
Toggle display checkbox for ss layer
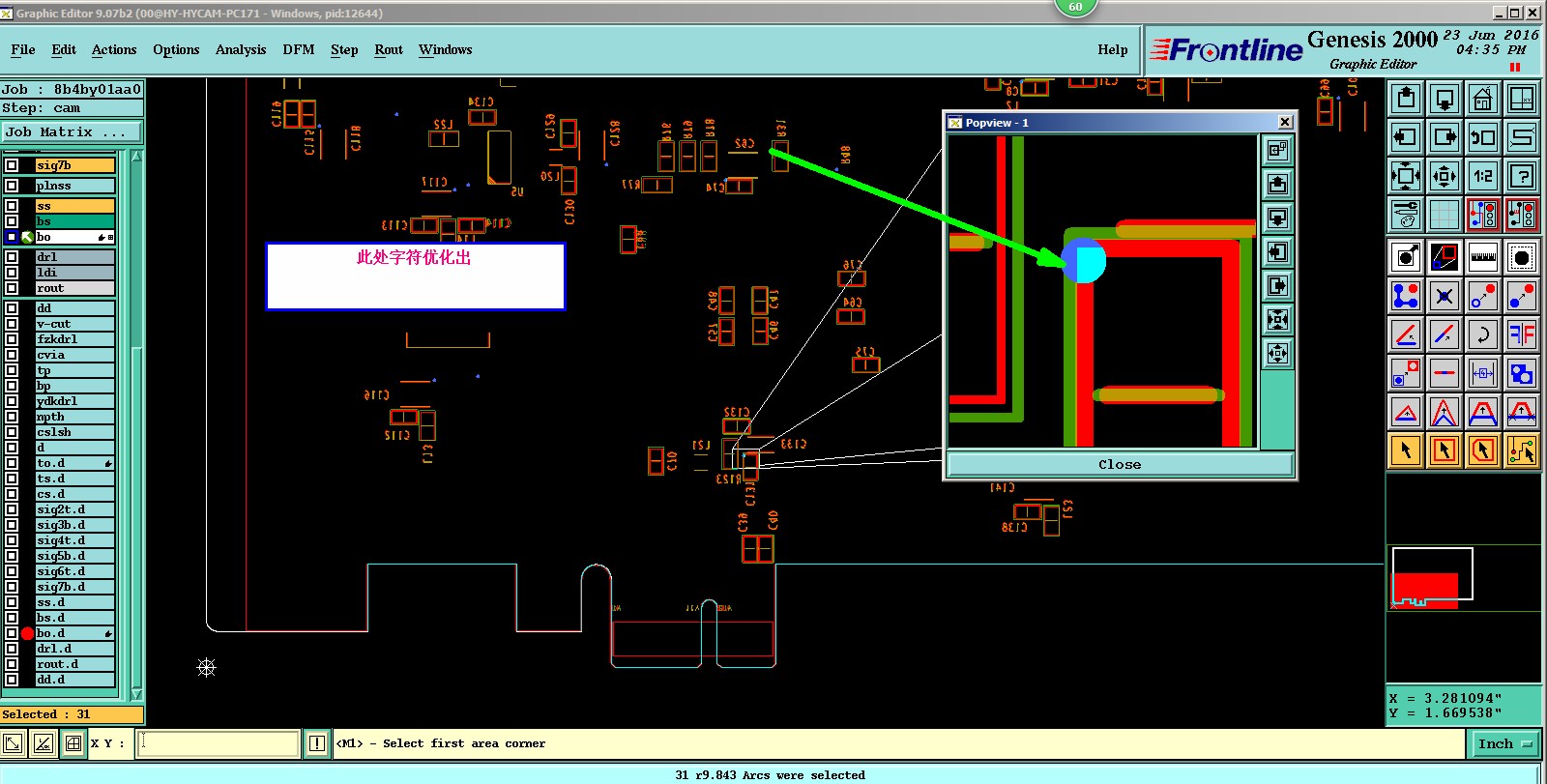[12, 206]
